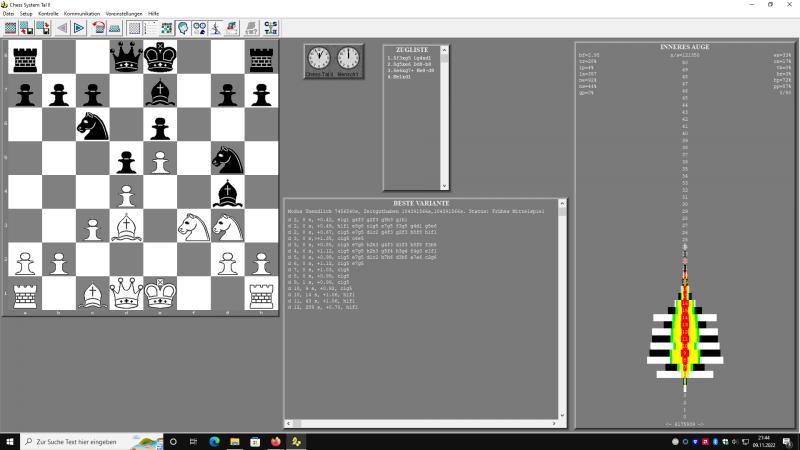800x450 pixels.
Task: Open the Datei menu
Action: 8,13
